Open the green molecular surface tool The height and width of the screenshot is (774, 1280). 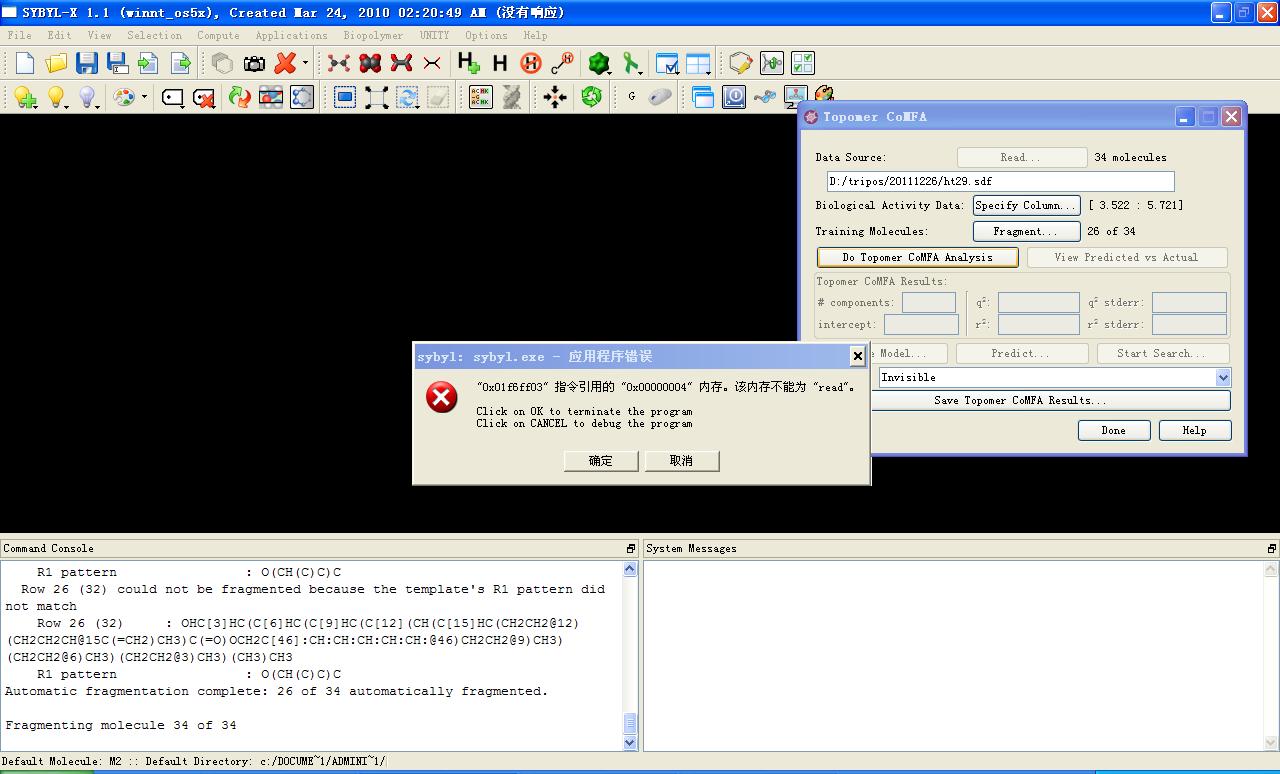click(599, 63)
